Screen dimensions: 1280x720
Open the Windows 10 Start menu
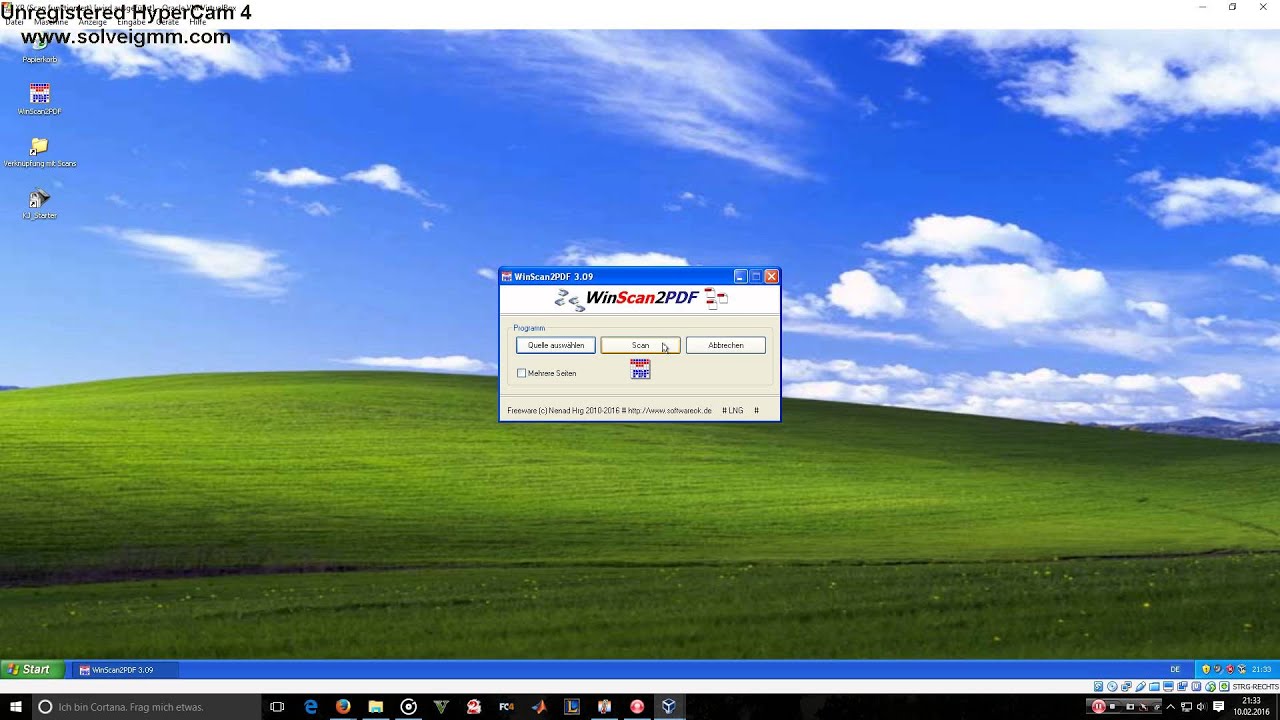pyautogui.click(x=15, y=707)
